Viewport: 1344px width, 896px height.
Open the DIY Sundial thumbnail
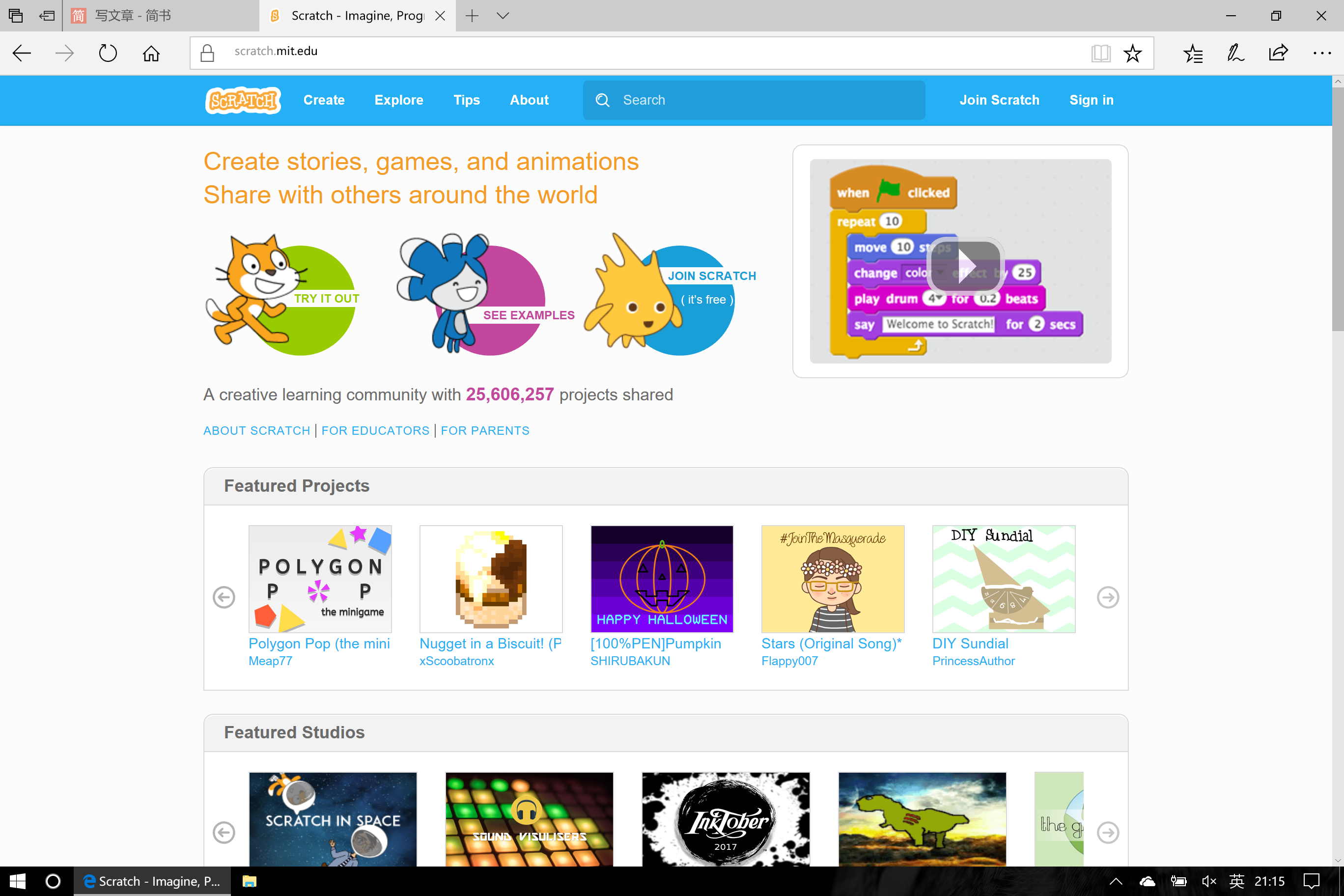[1004, 579]
